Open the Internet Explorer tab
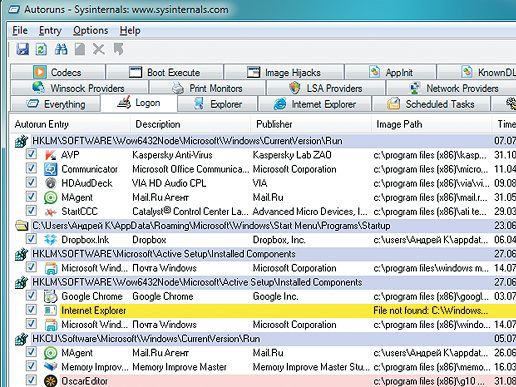Screen dimensions: 516x387 click(x=315, y=104)
